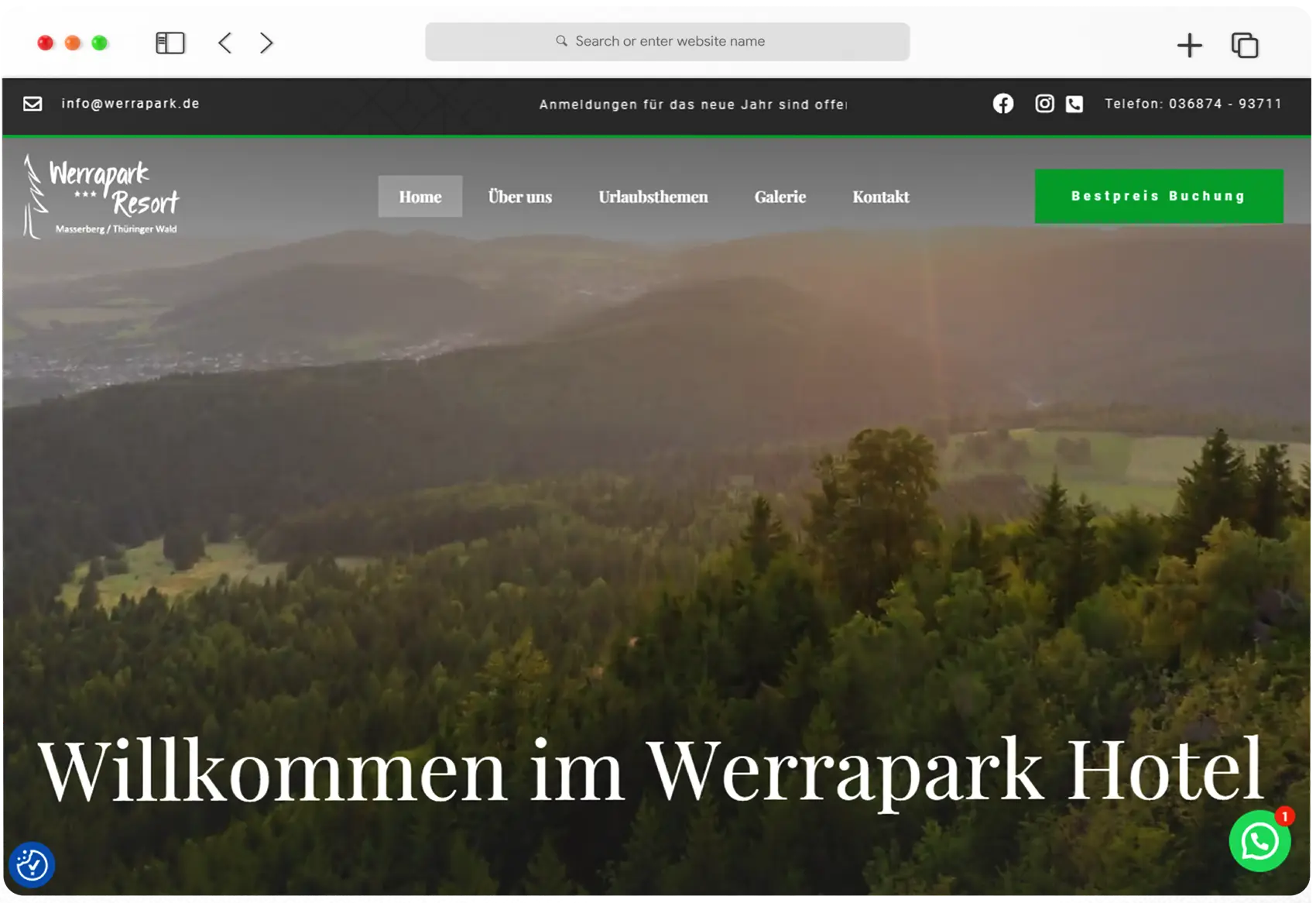Viewport: 1316px width, 903px height.
Task: Open a new tab with plus icon
Action: click(x=1189, y=45)
